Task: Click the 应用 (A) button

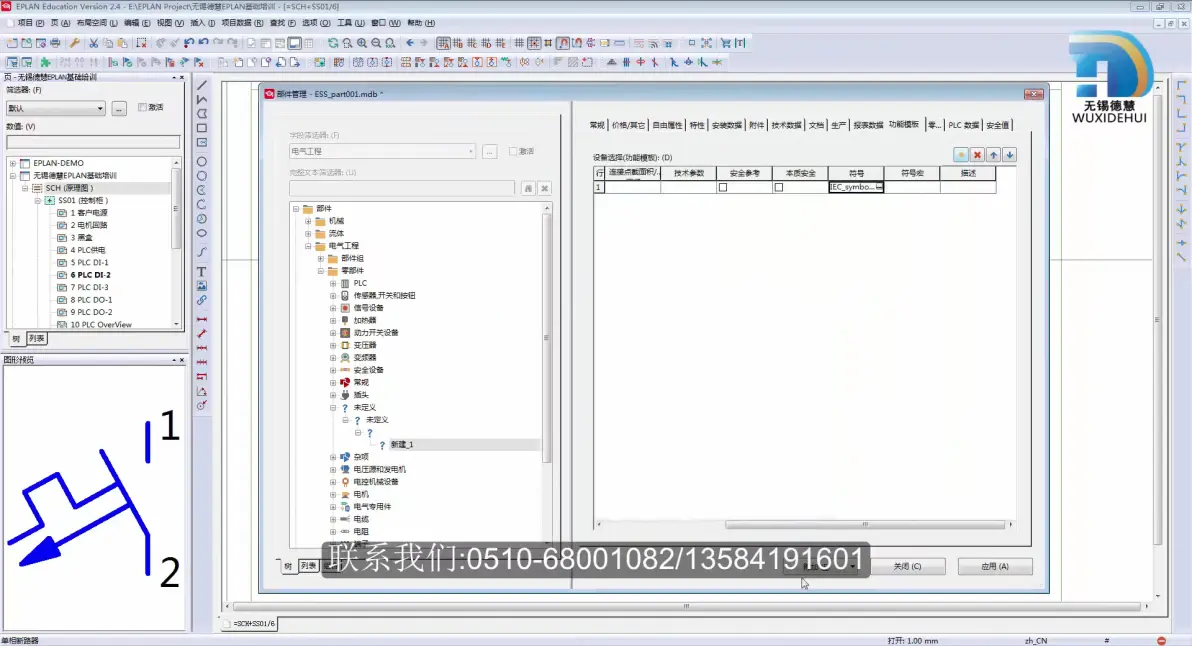Action: [994, 566]
